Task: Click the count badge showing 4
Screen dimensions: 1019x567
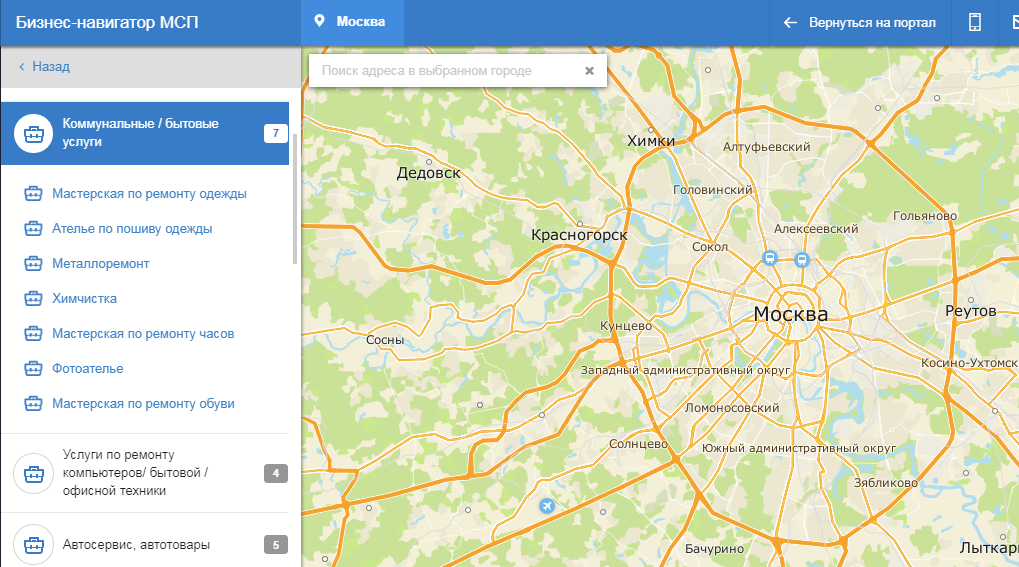Action: [x=276, y=473]
